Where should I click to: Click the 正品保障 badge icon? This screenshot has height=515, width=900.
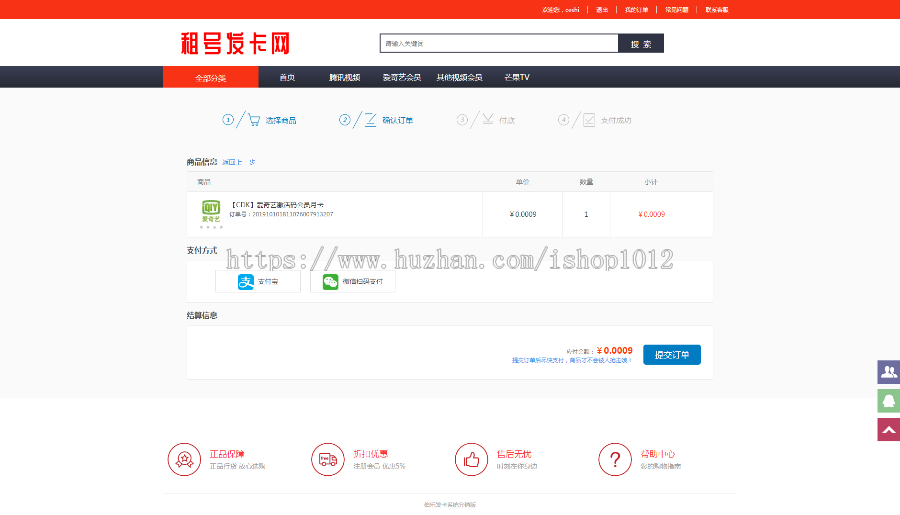coord(184,459)
